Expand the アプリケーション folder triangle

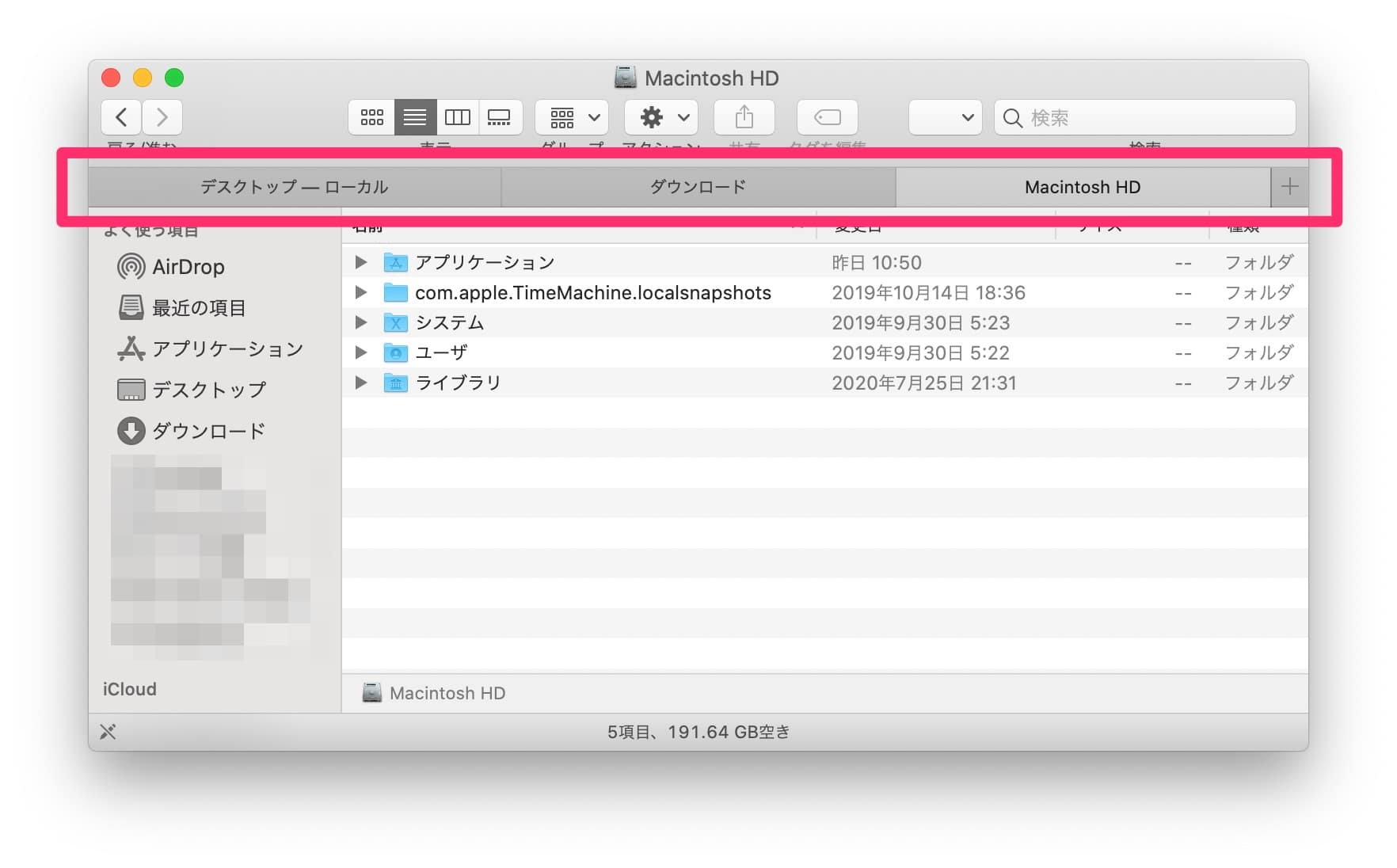(361, 262)
